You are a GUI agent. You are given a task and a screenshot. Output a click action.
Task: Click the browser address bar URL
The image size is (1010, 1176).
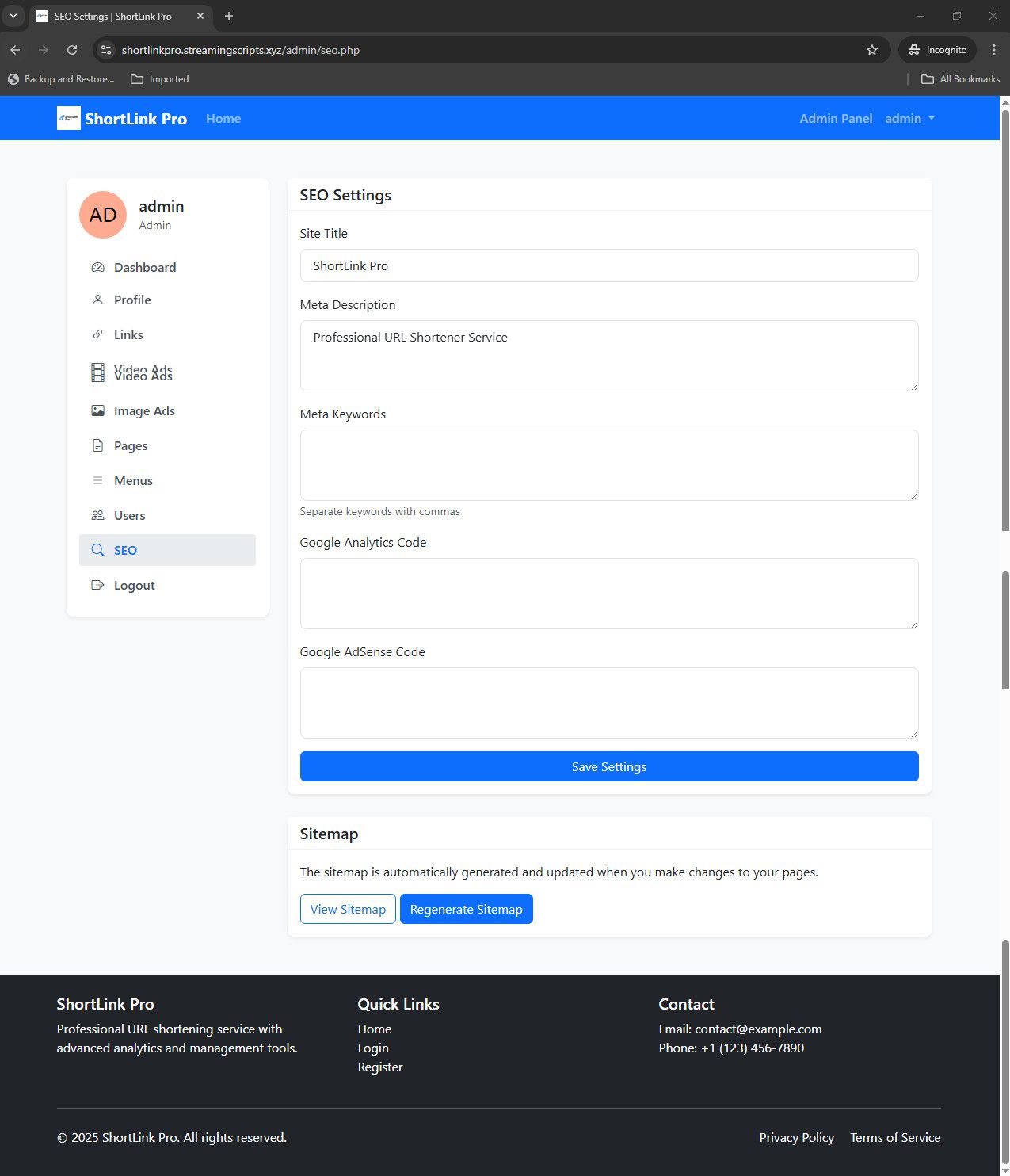point(241,50)
